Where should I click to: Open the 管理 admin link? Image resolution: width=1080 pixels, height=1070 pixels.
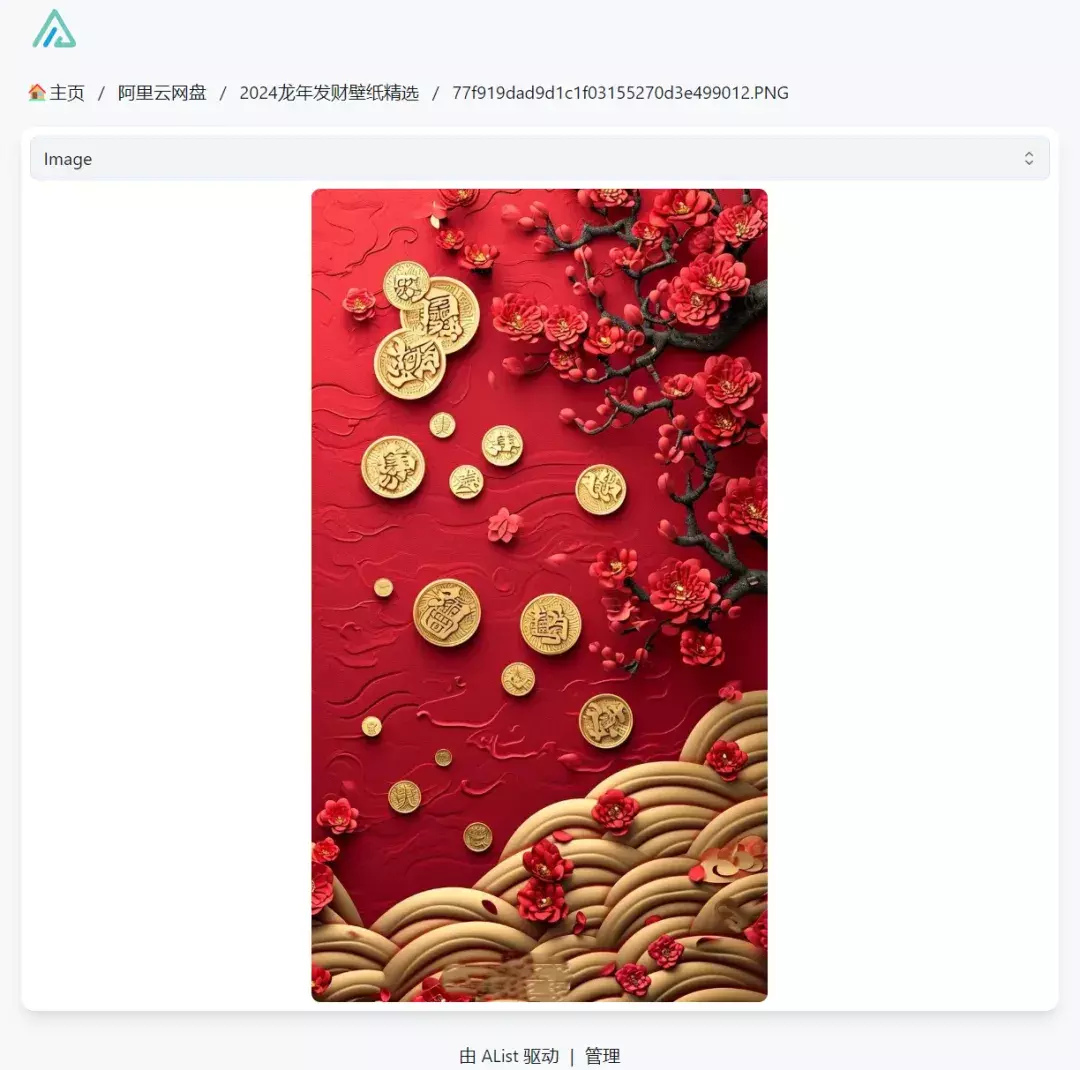point(602,1056)
